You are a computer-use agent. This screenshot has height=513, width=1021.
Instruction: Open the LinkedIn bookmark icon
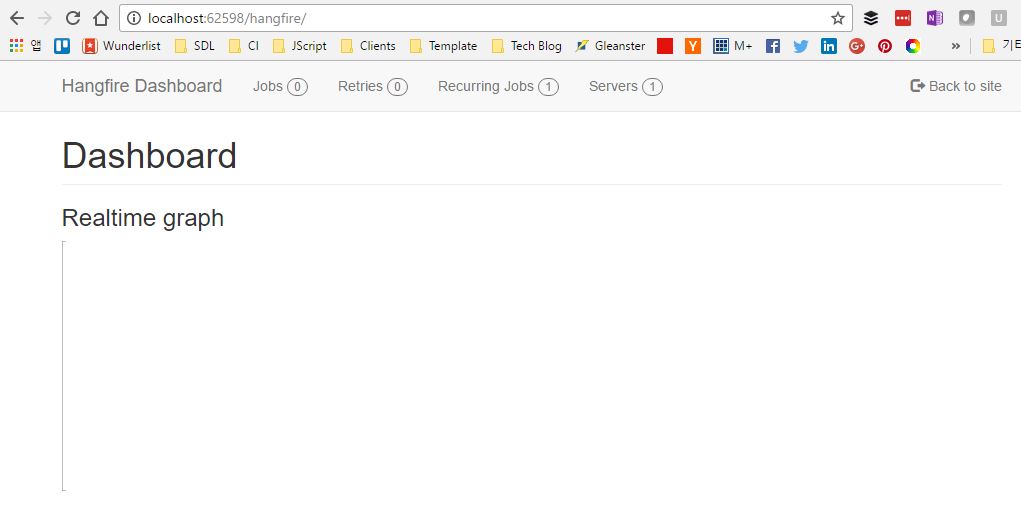pos(829,46)
